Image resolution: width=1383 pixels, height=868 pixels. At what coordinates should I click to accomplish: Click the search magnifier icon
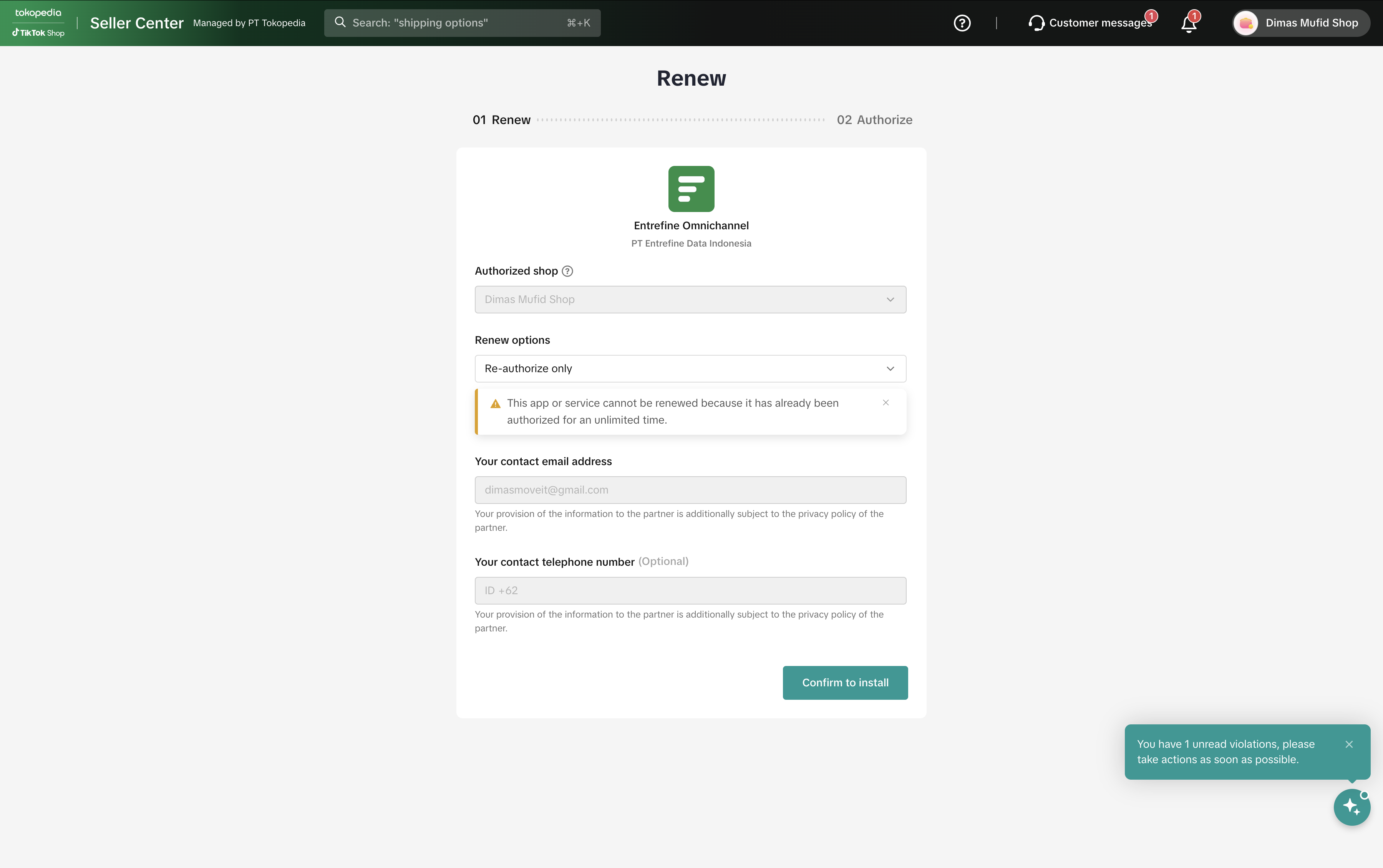point(340,22)
